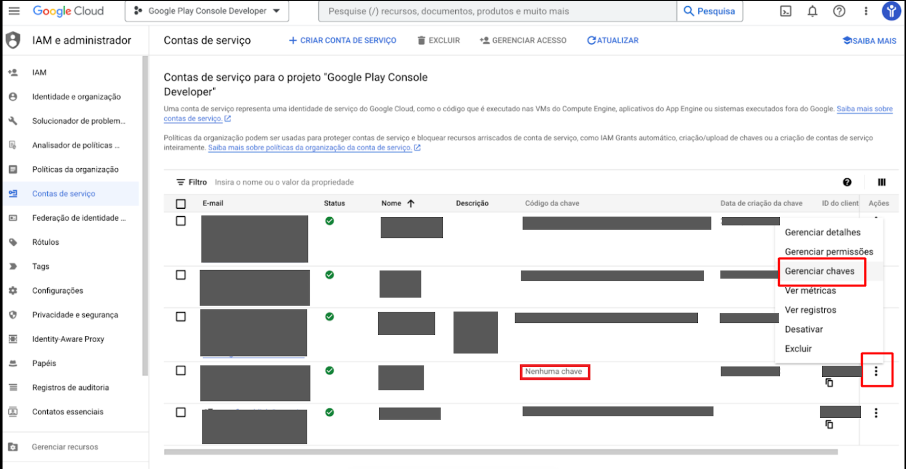Click GERENCIAR ACESSO in toolbar
The image size is (906, 469).
tap(523, 40)
